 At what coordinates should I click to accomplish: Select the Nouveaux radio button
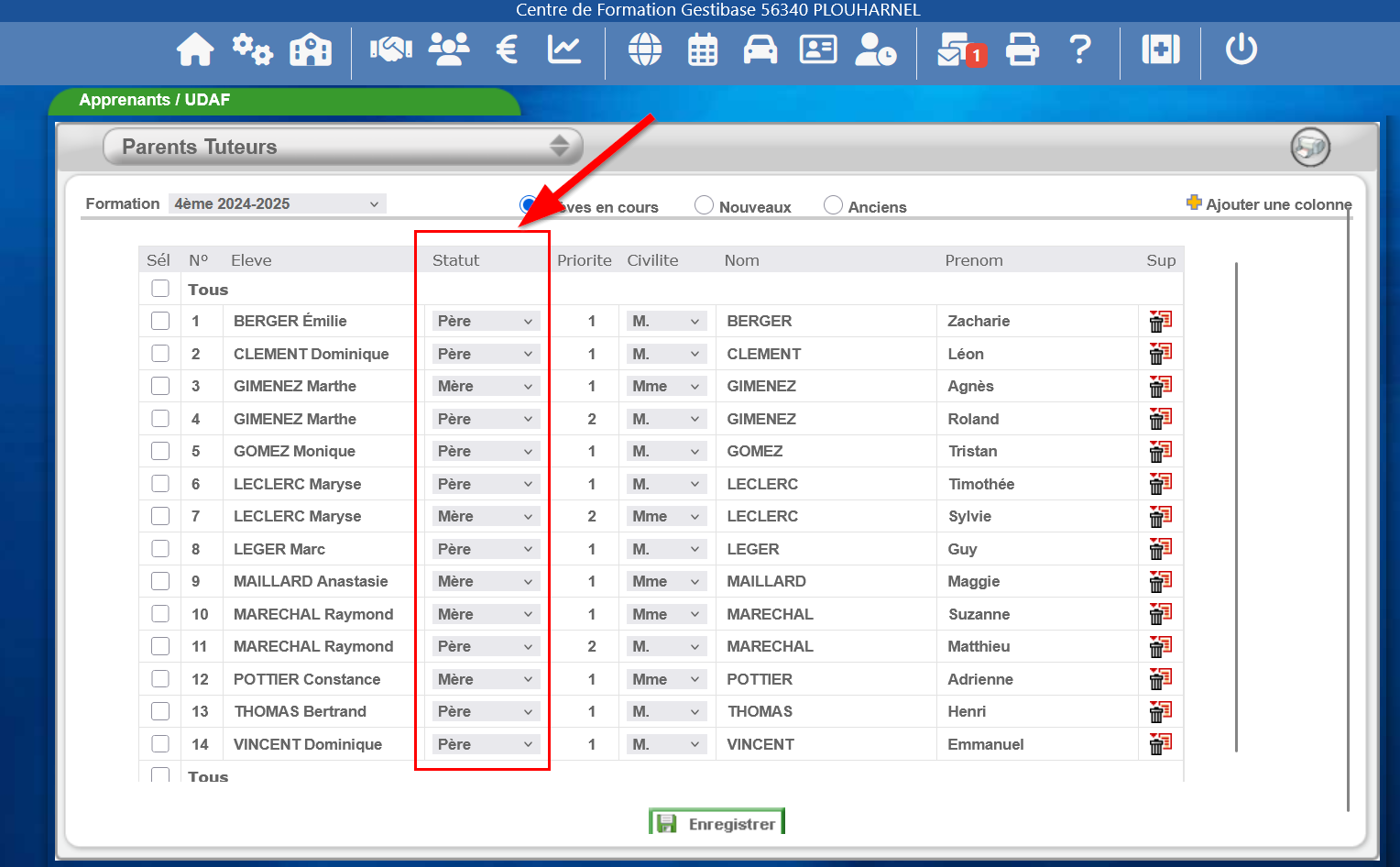(x=704, y=205)
